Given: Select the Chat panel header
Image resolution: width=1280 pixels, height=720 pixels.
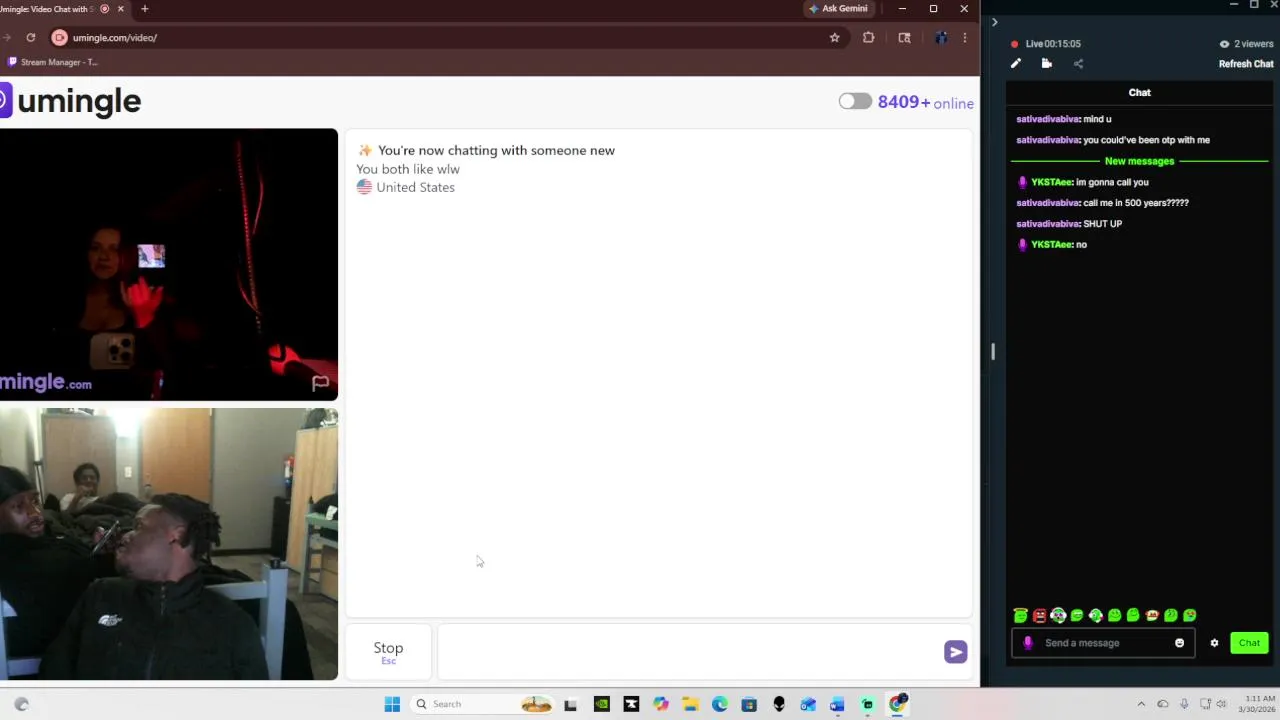Looking at the screenshot, I should tap(1139, 92).
